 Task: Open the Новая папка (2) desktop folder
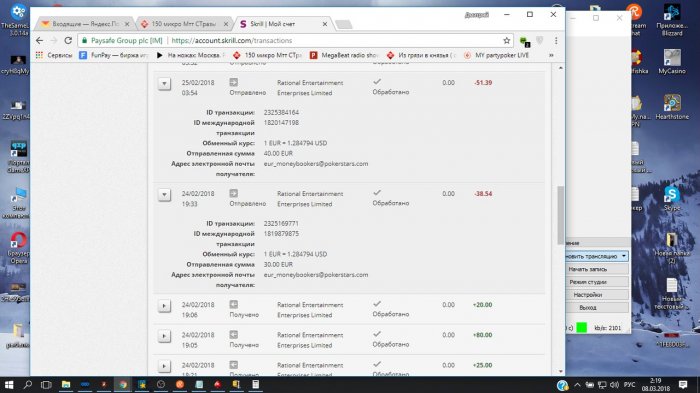point(672,248)
